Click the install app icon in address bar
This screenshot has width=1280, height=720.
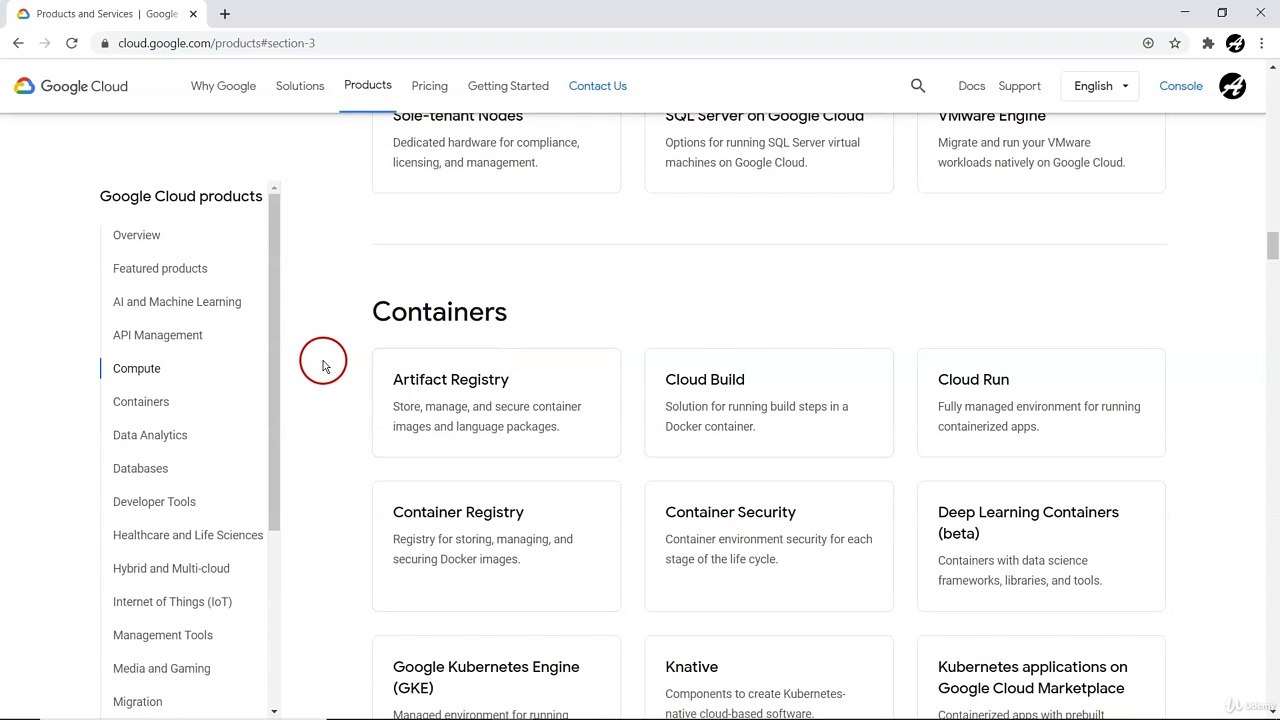pos(1148,43)
